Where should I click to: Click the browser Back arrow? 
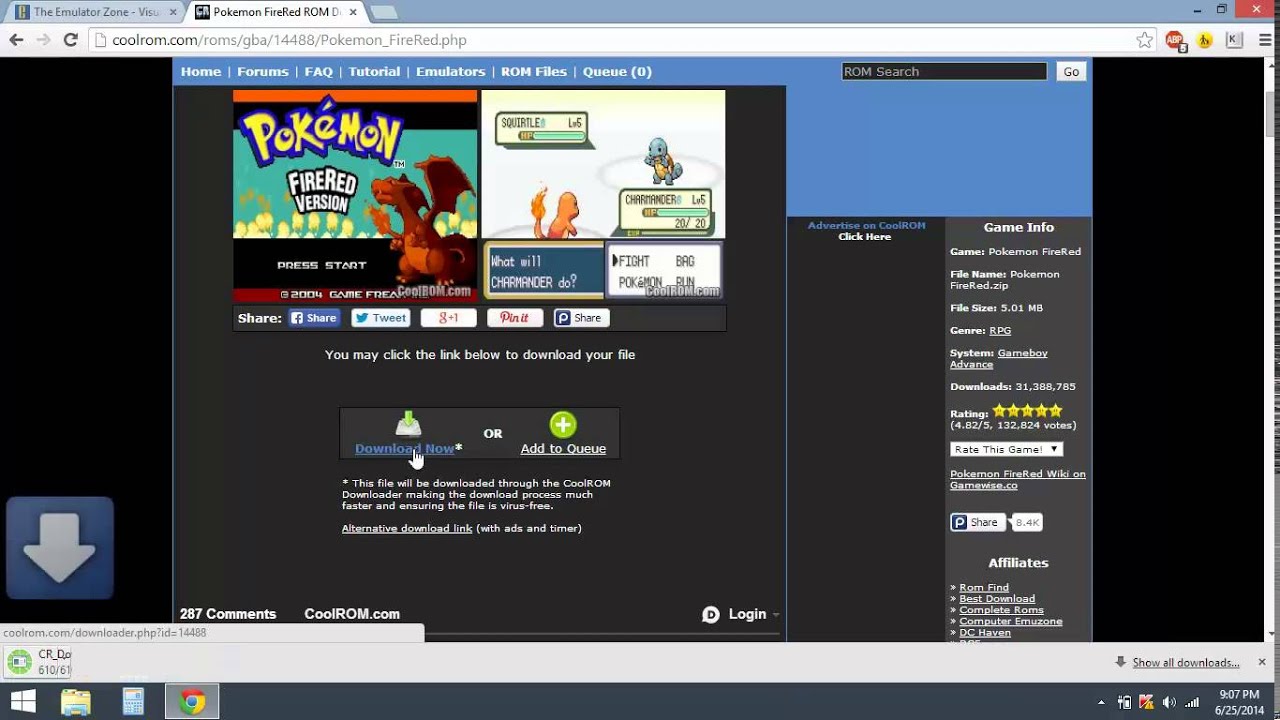point(16,40)
